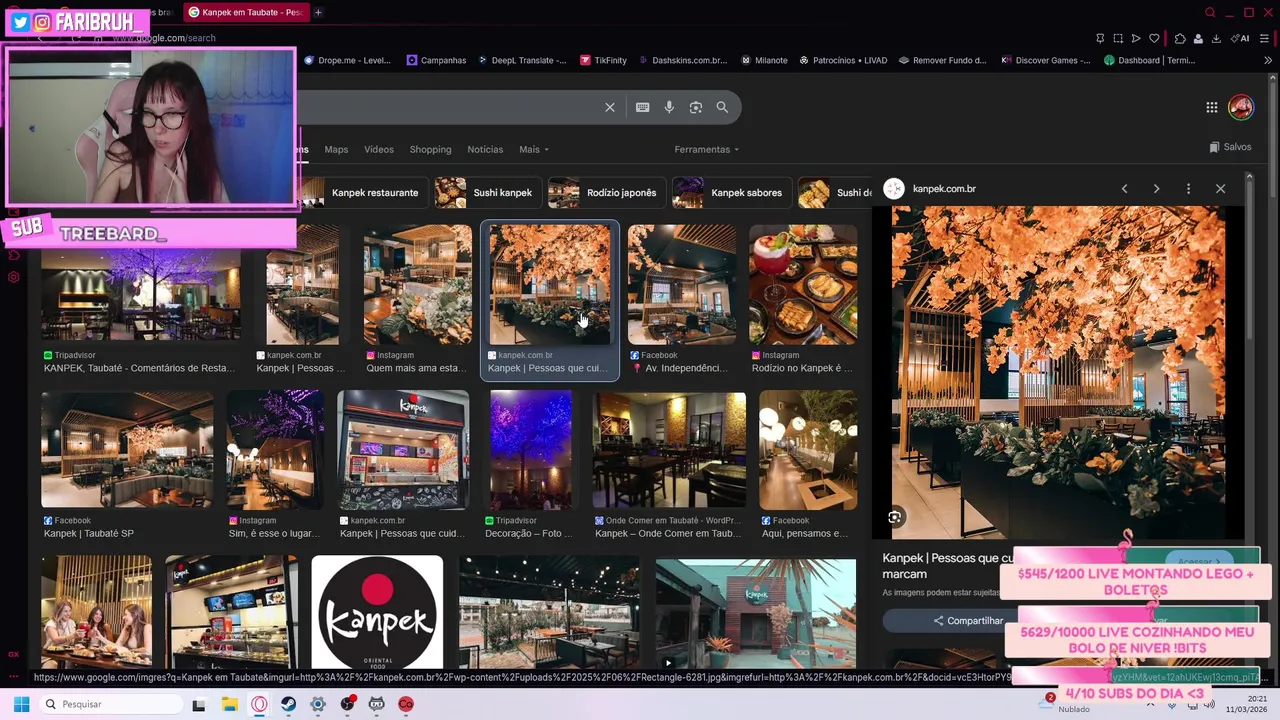Switch to the Maps tab
Image resolution: width=1280 pixels, height=720 pixels.
pyautogui.click(x=336, y=150)
